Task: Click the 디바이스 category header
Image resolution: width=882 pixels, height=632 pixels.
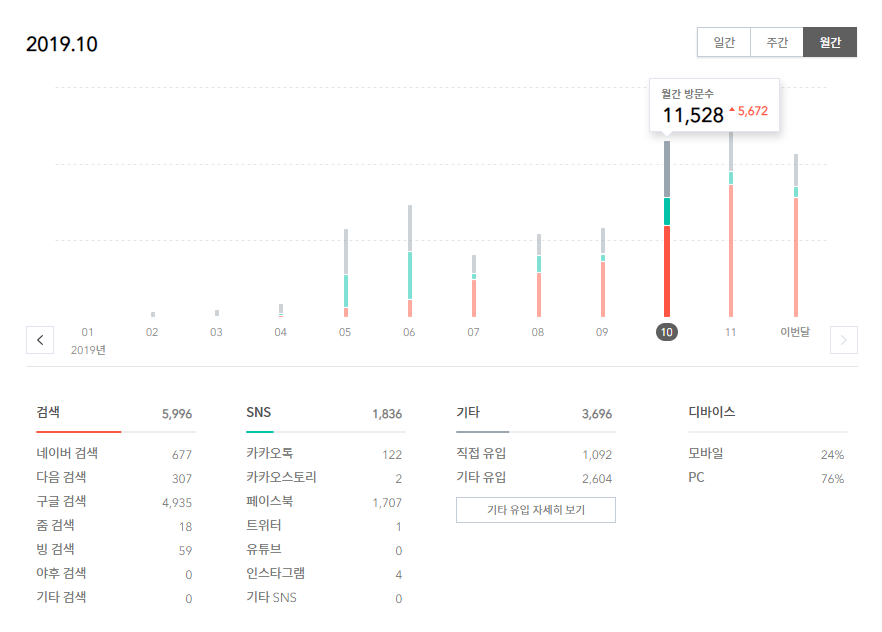Action: coord(712,412)
